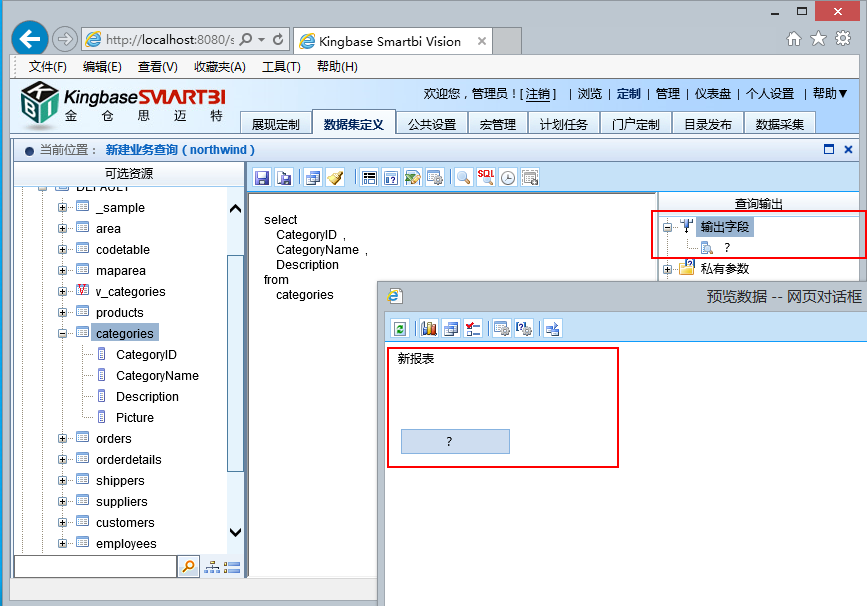Click the hierarchy tree view icon
Screen dimensions: 867x606
click(212, 567)
